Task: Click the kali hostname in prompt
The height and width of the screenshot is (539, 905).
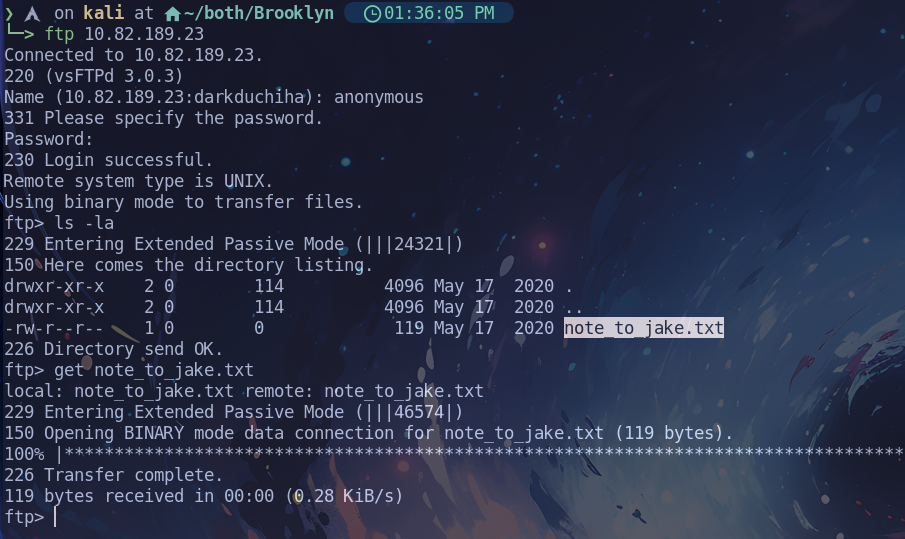Action: [103, 13]
